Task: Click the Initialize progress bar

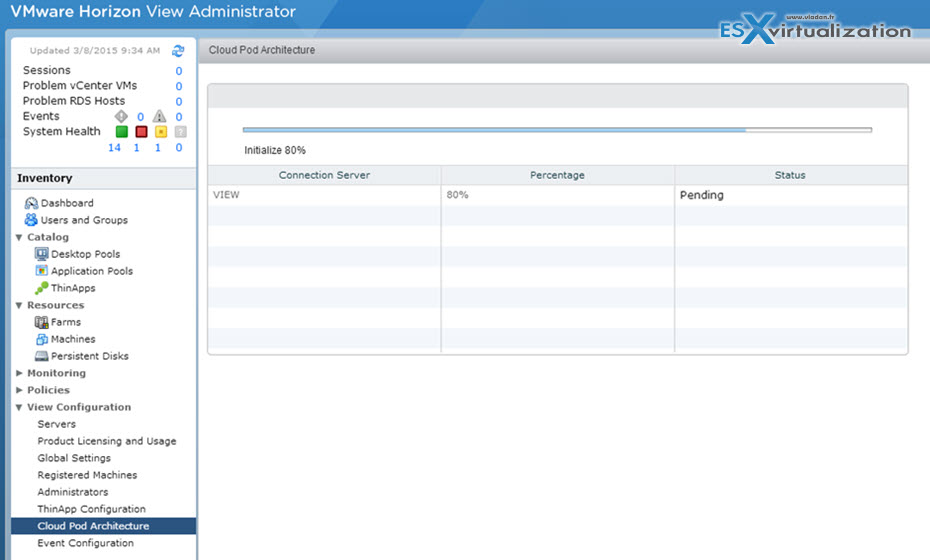Action: coord(557,130)
